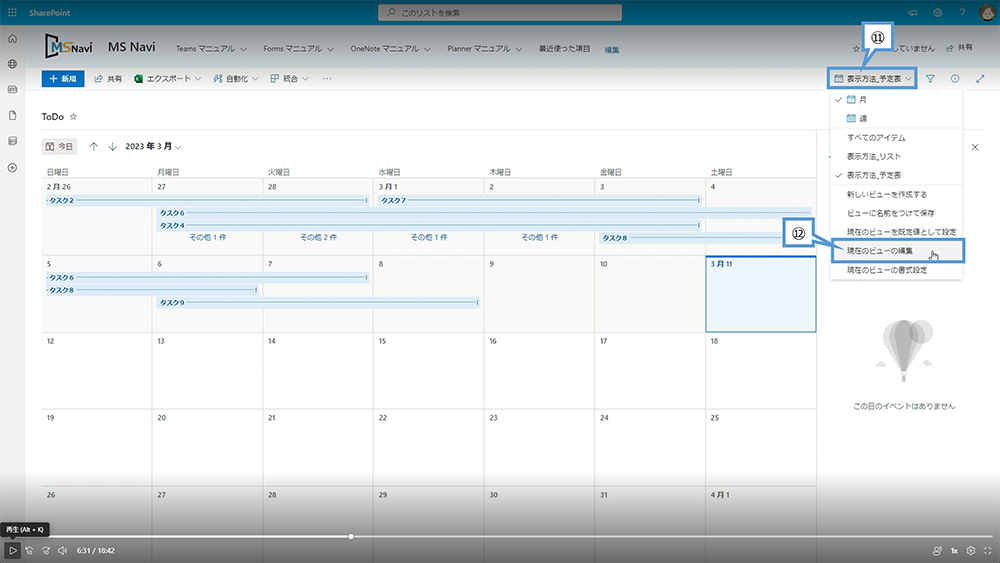
Task: Open the 自動化 dropdown menu
Action: 236,79
